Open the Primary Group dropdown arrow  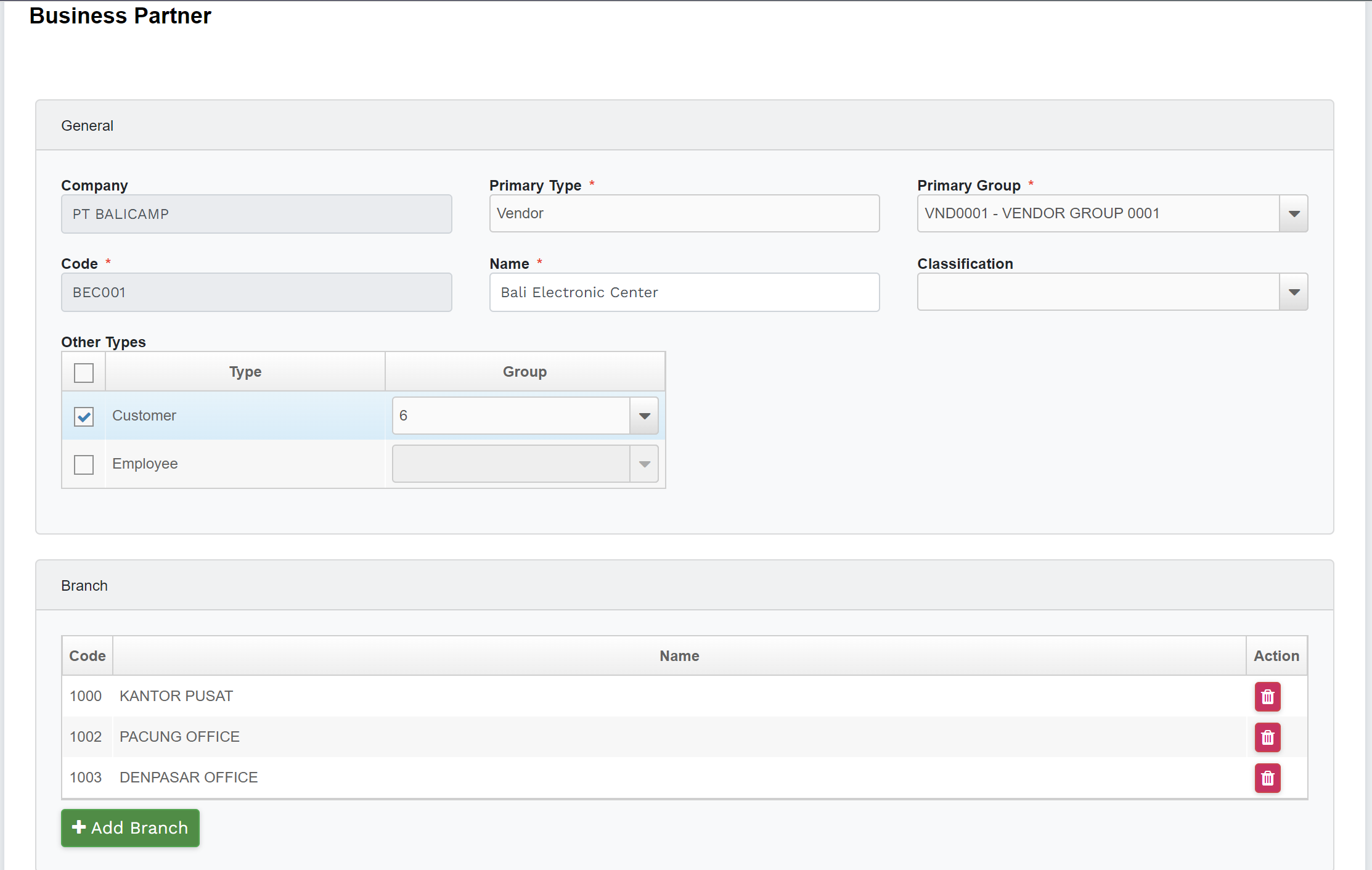(1294, 213)
